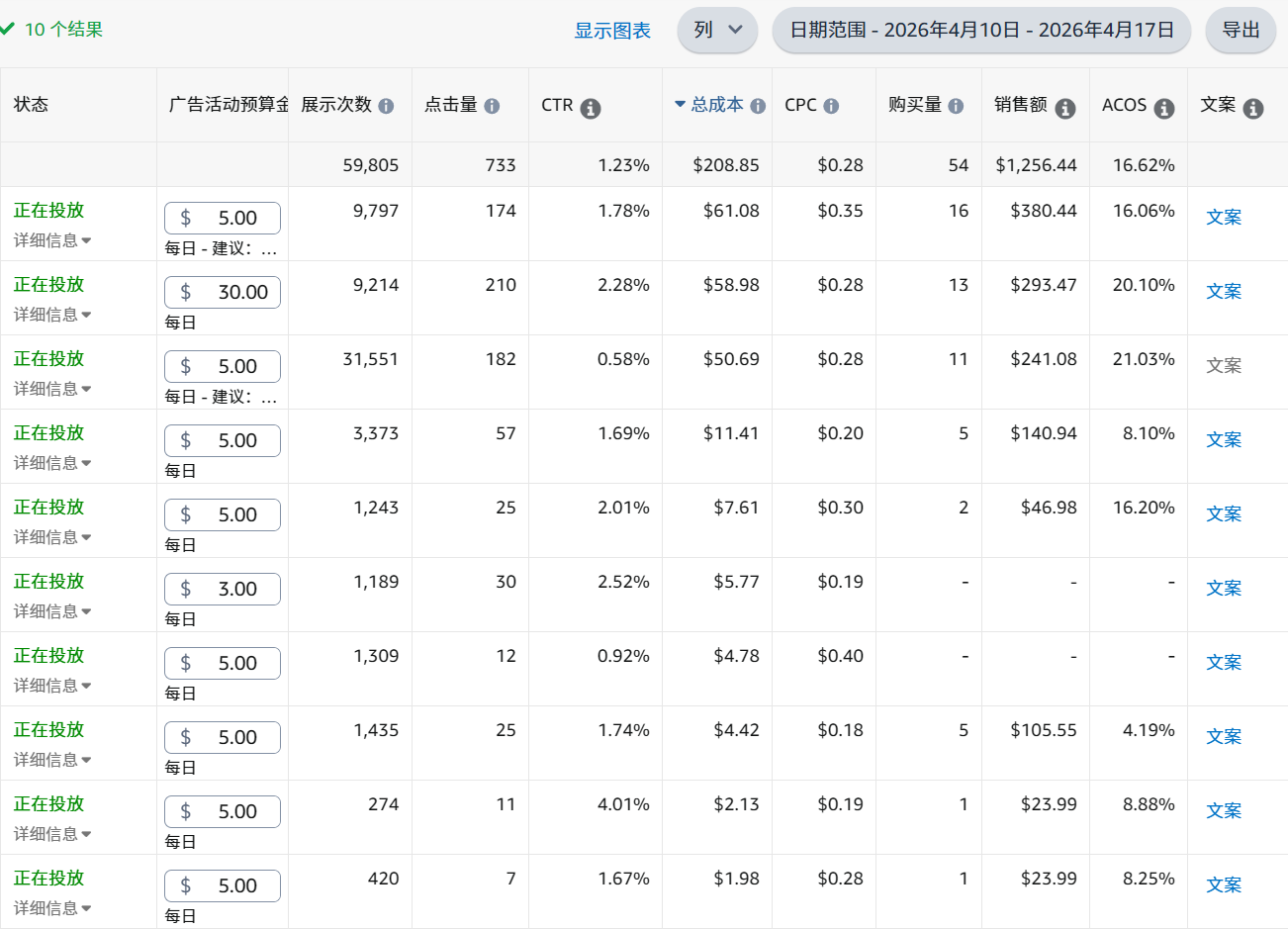Open the 日期范围 date range picker
Image resolution: width=1288 pixels, height=929 pixels.
(x=981, y=30)
